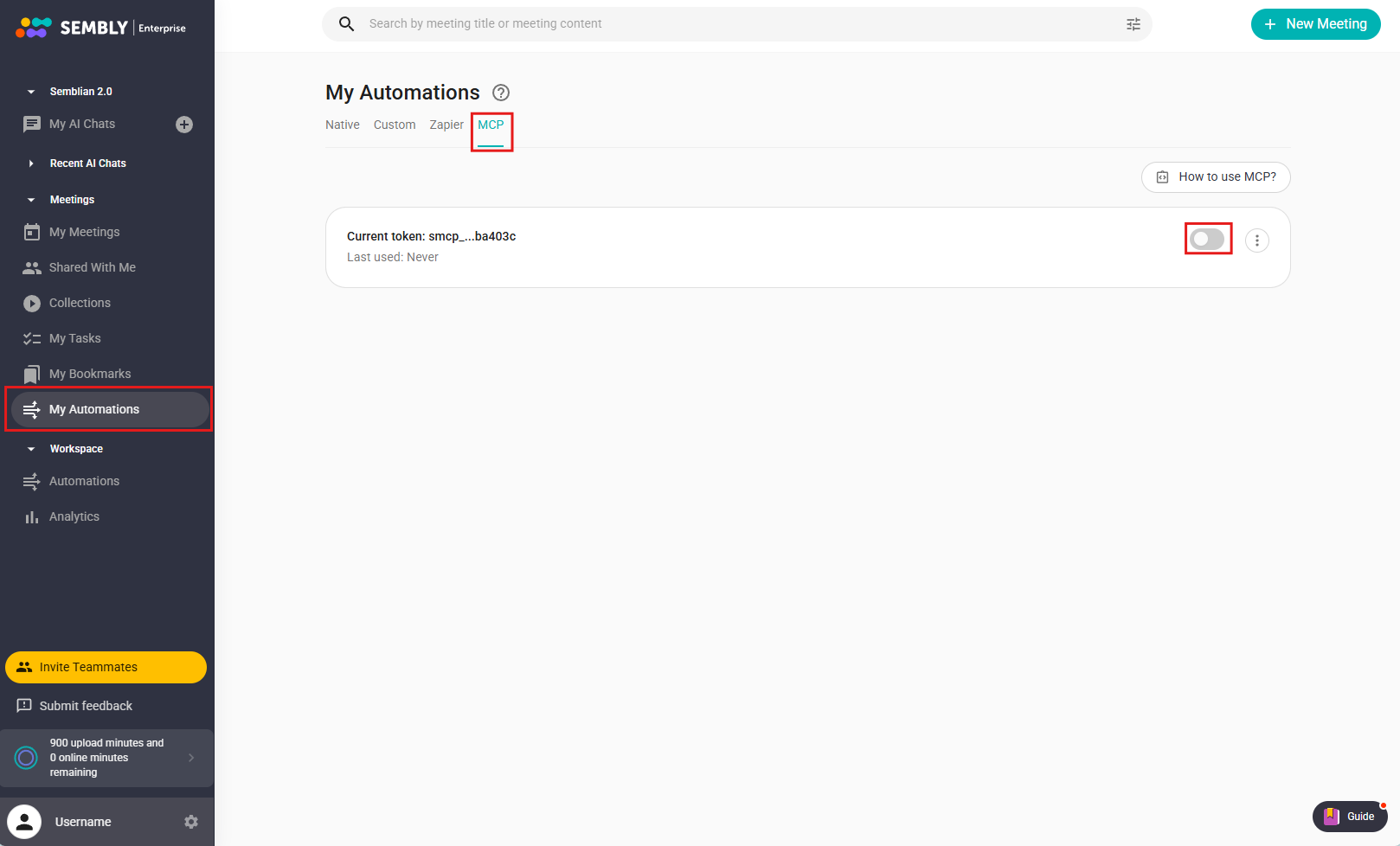1400x846 pixels.
Task: Click the help icon next to My Automations
Action: pyautogui.click(x=501, y=93)
